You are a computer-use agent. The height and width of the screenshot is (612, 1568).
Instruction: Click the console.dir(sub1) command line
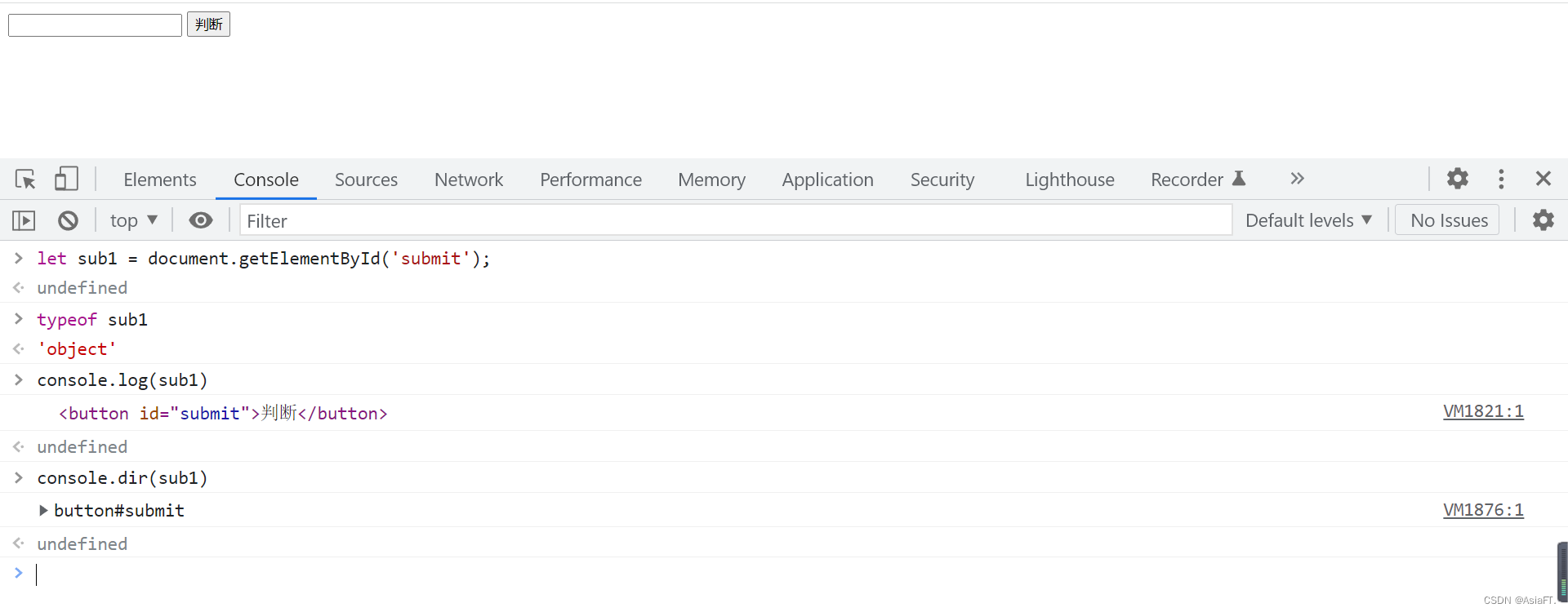[x=122, y=478]
